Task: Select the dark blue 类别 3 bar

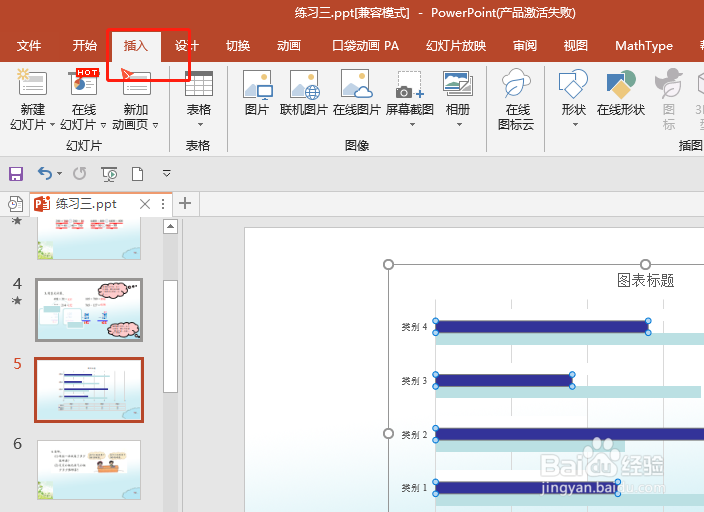Action: click(503, 380)
